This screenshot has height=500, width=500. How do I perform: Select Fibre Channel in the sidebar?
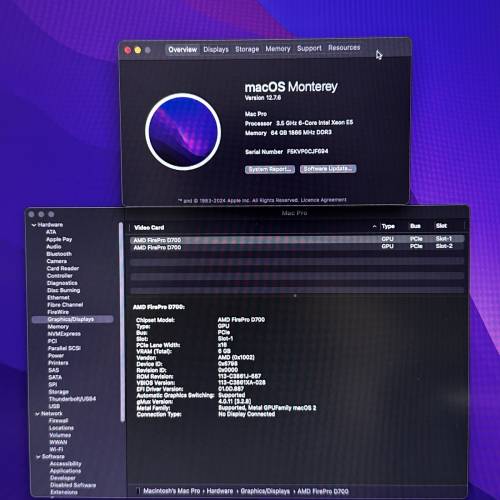[x=65, y=305]
